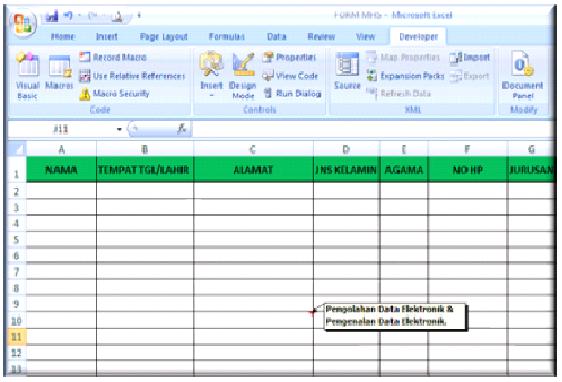Select column F header
Image resolution: width=562 pixels, height=382 pixels.
pos(467,149)
